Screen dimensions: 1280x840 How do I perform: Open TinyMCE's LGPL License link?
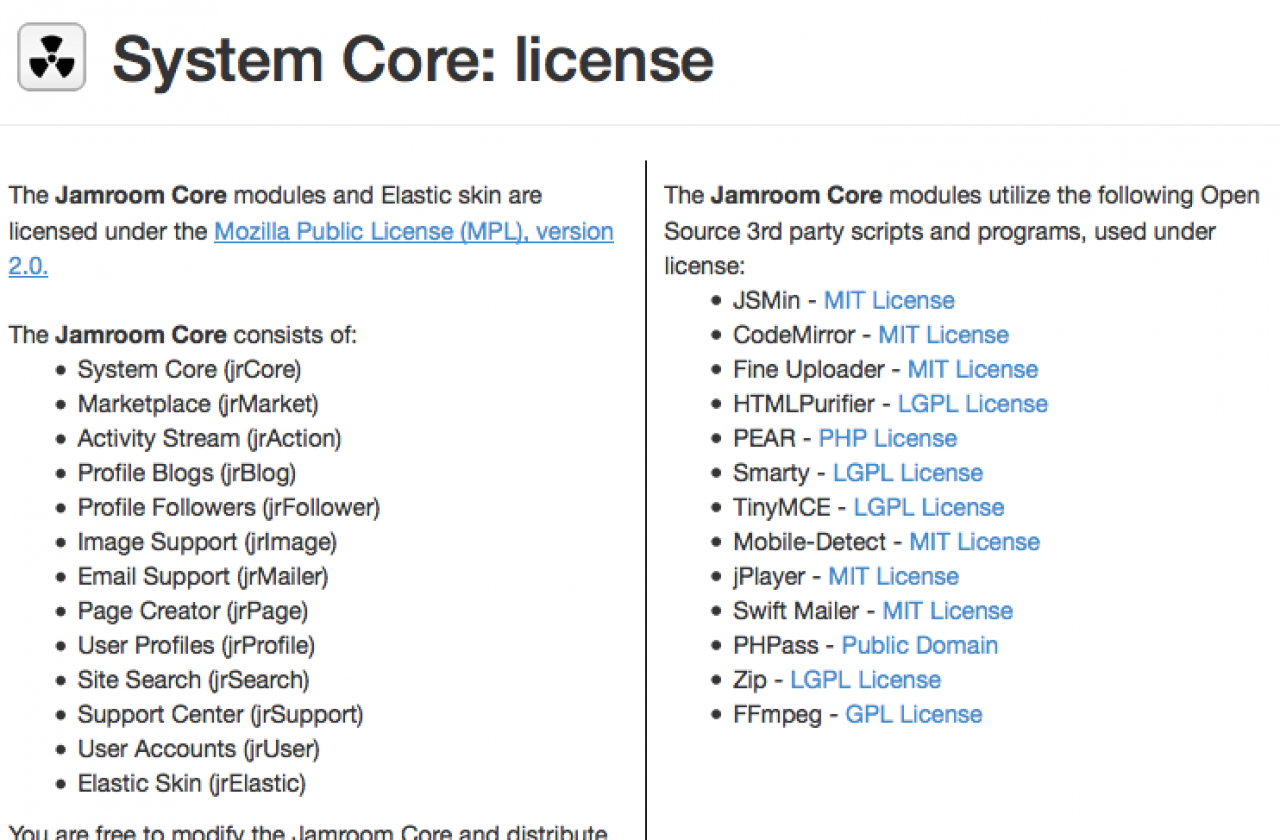(x=928, y=508)
